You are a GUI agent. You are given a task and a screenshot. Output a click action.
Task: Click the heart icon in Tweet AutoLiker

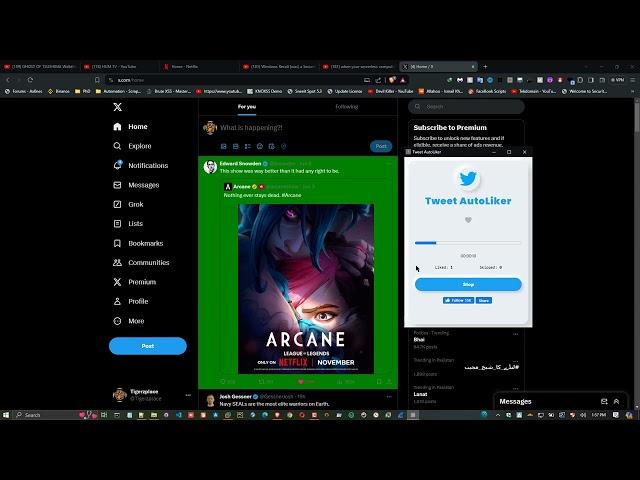[468, 220]
